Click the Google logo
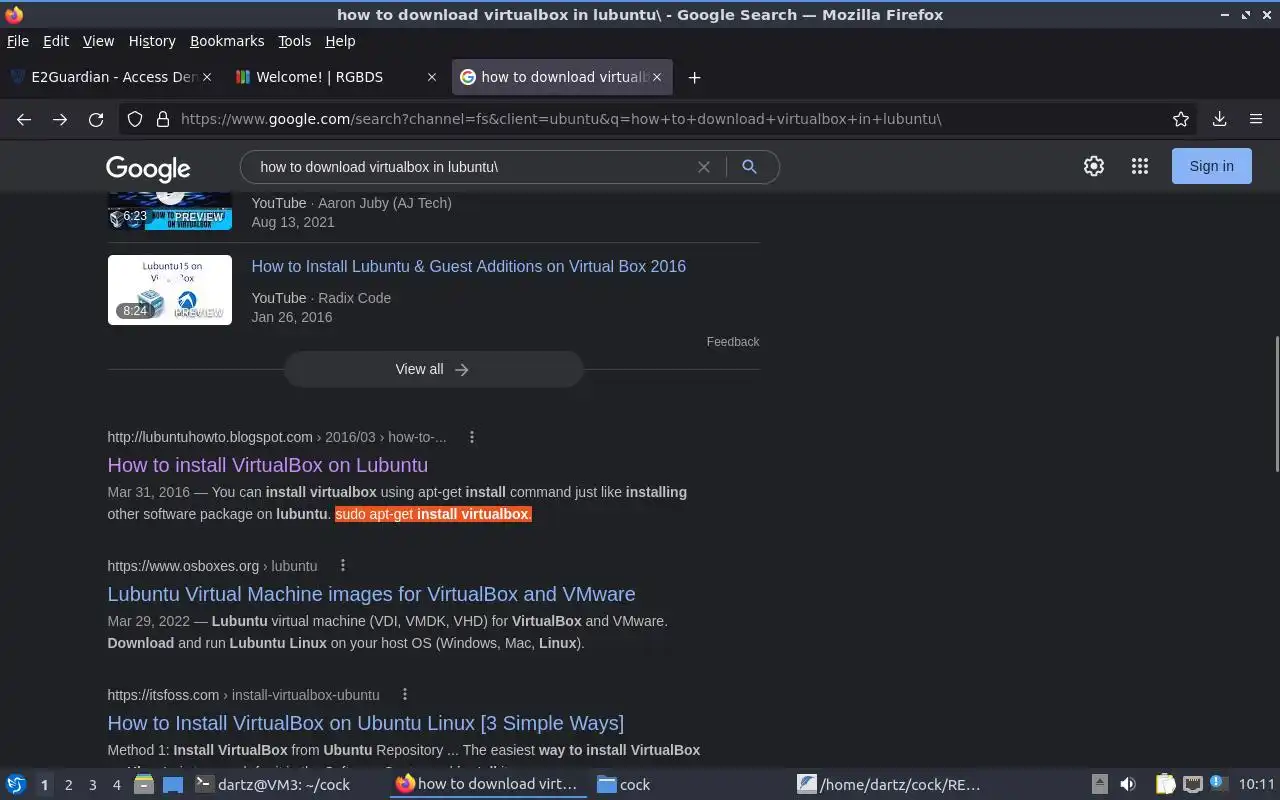This screenshot has width=1280, height=800. [148, 168]
